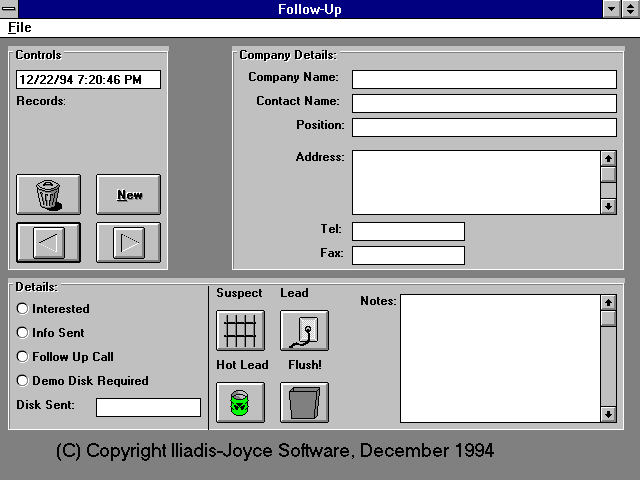Mark contact as Suspect using jail bars icon
The image size is (640, 480).
[240, 330]
